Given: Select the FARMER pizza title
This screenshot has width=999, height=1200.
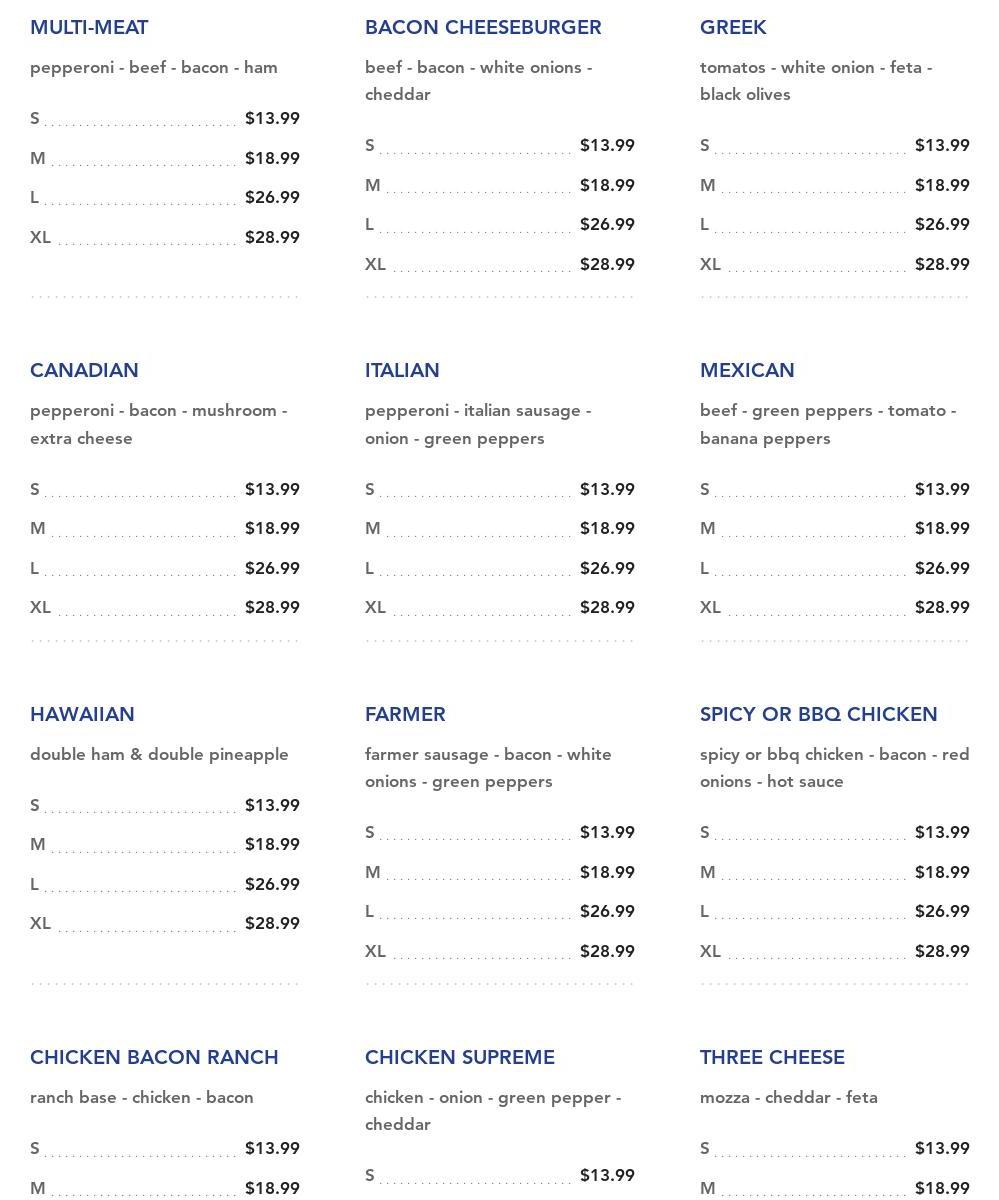Looking at the screenshot, I should [x=405, y=715].
